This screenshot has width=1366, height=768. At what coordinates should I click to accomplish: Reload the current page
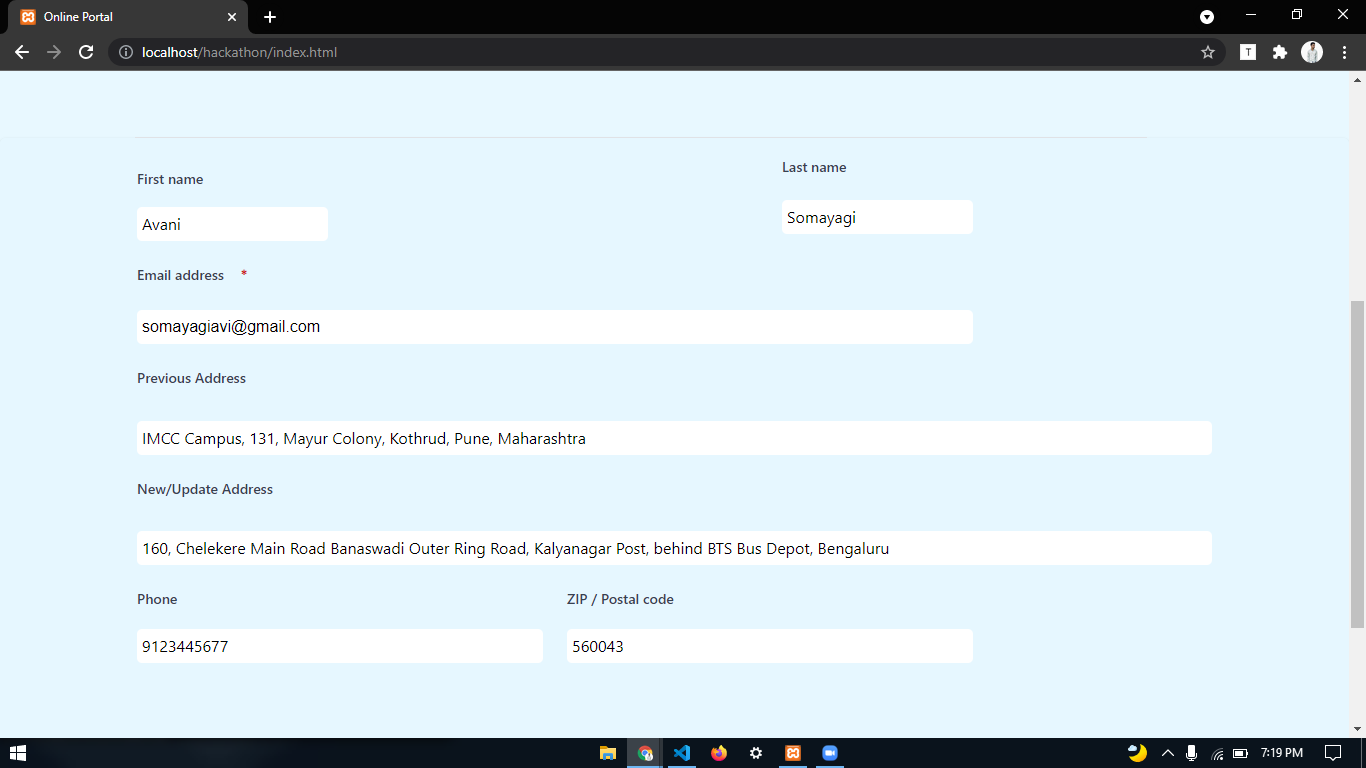pyautogui.click(x=85, y=52)
